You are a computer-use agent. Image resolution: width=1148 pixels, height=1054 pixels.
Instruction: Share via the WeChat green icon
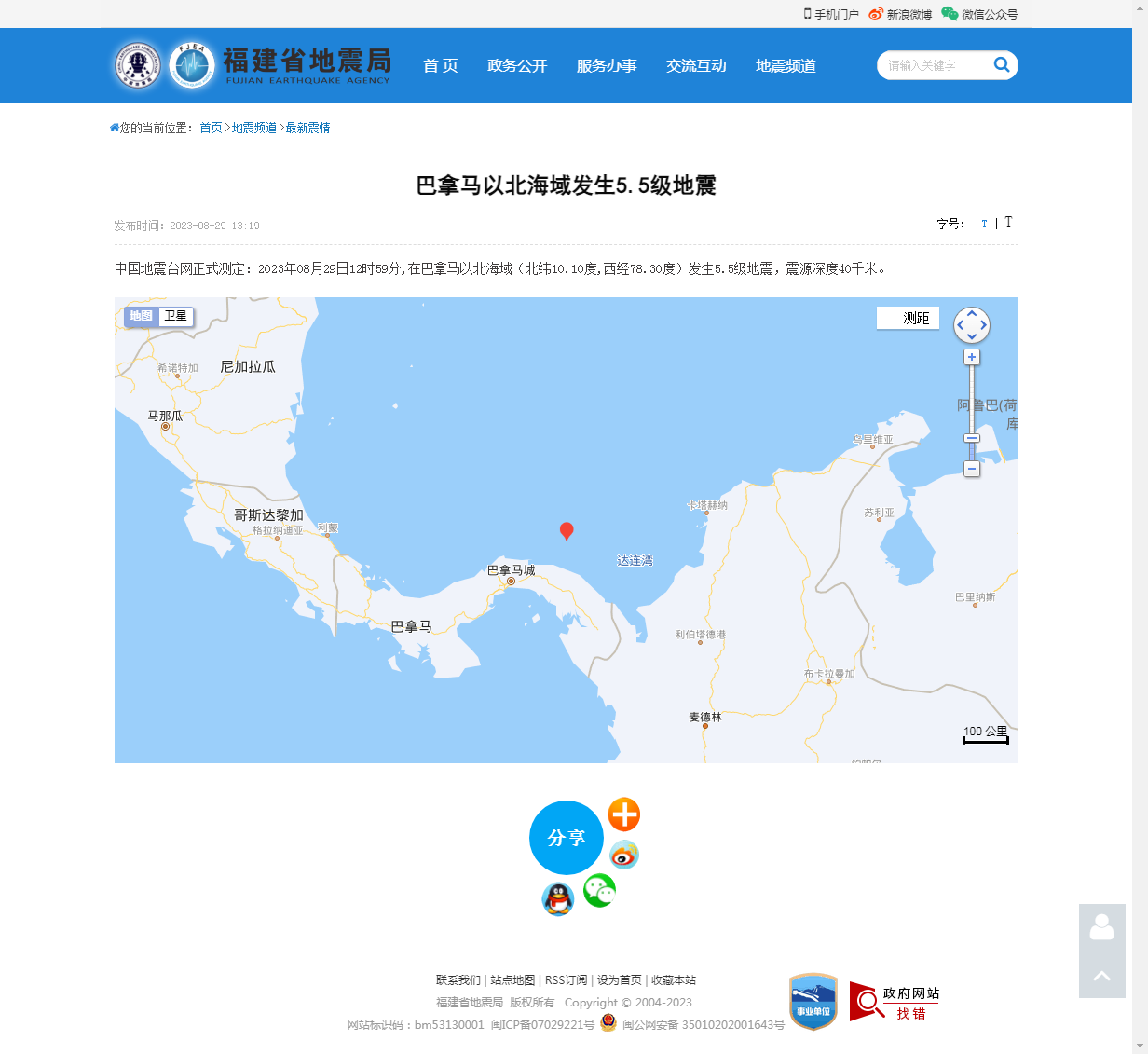599,891
